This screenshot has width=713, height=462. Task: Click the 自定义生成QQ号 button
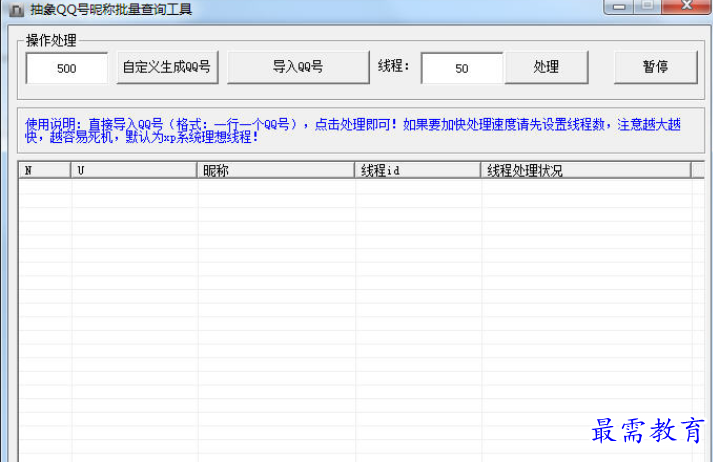pyautogui.click(x=167, y=67)
